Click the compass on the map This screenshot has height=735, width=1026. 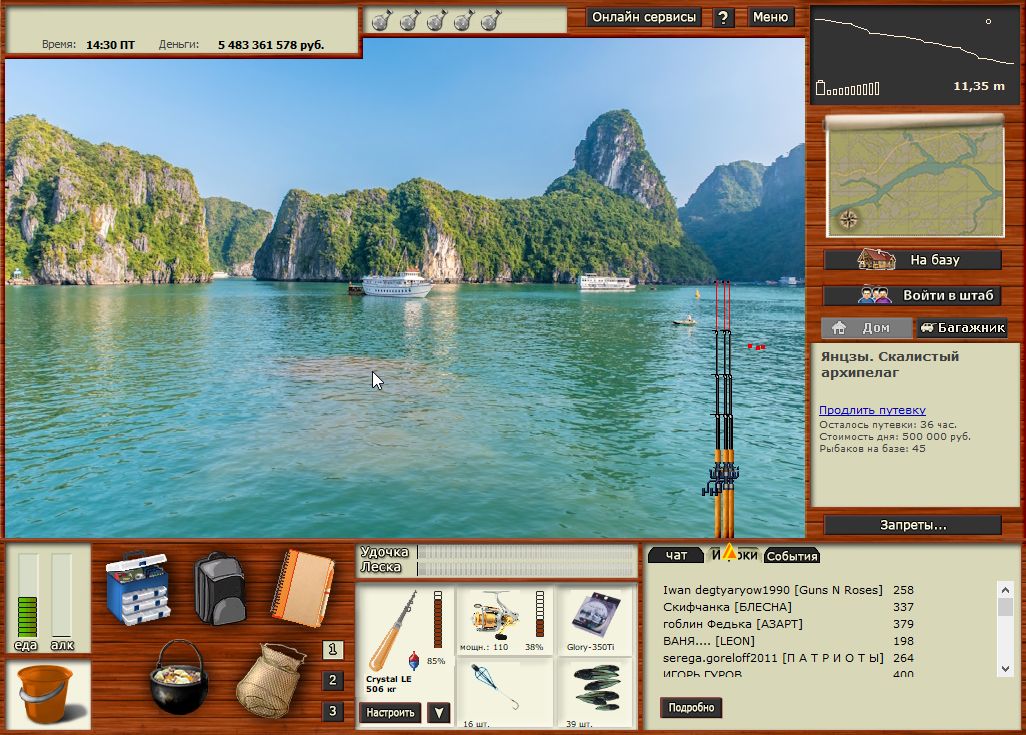848,219
